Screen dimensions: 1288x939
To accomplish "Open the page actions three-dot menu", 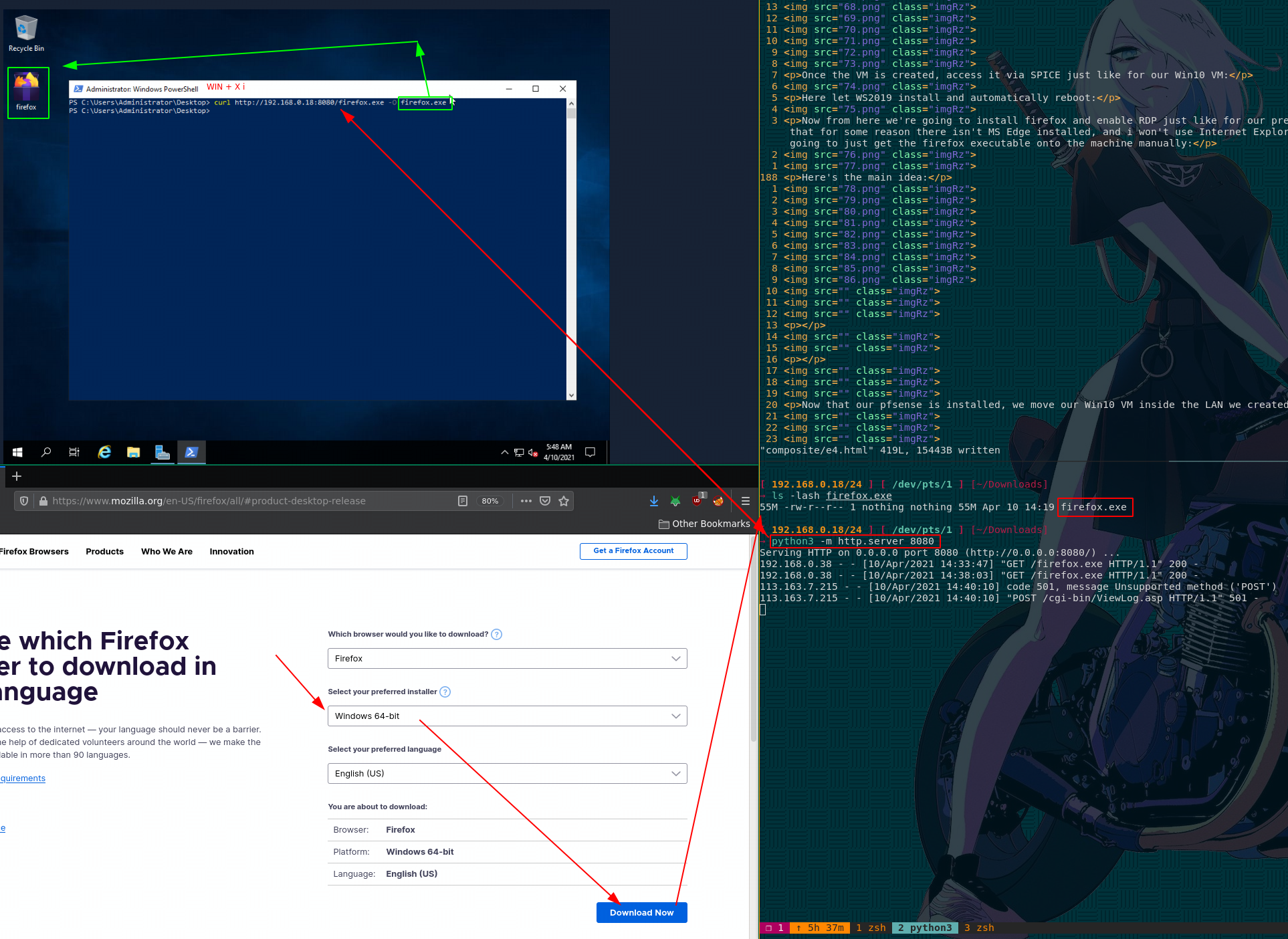I will point(526,501).
